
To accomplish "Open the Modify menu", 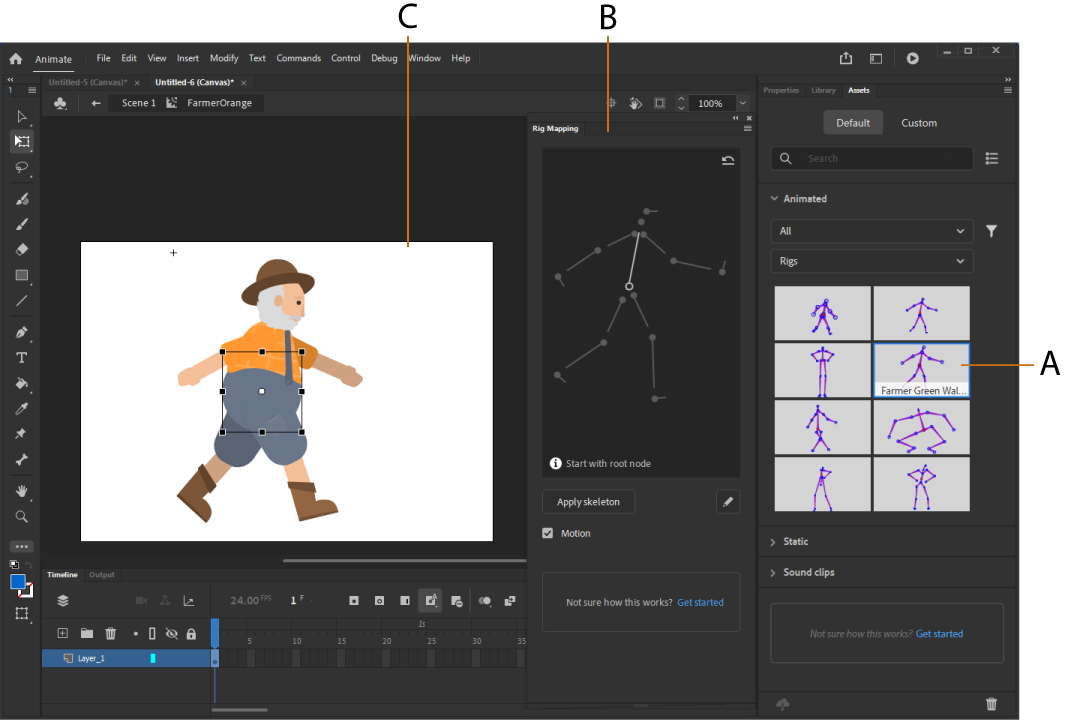I will click(224, 58).
